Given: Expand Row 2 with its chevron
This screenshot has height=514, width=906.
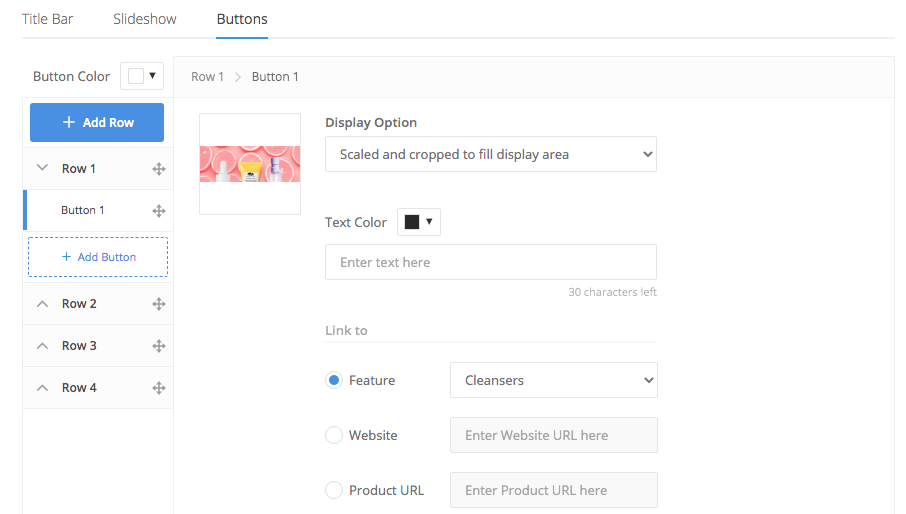Looking at the screenshot, I should point(42,304).
